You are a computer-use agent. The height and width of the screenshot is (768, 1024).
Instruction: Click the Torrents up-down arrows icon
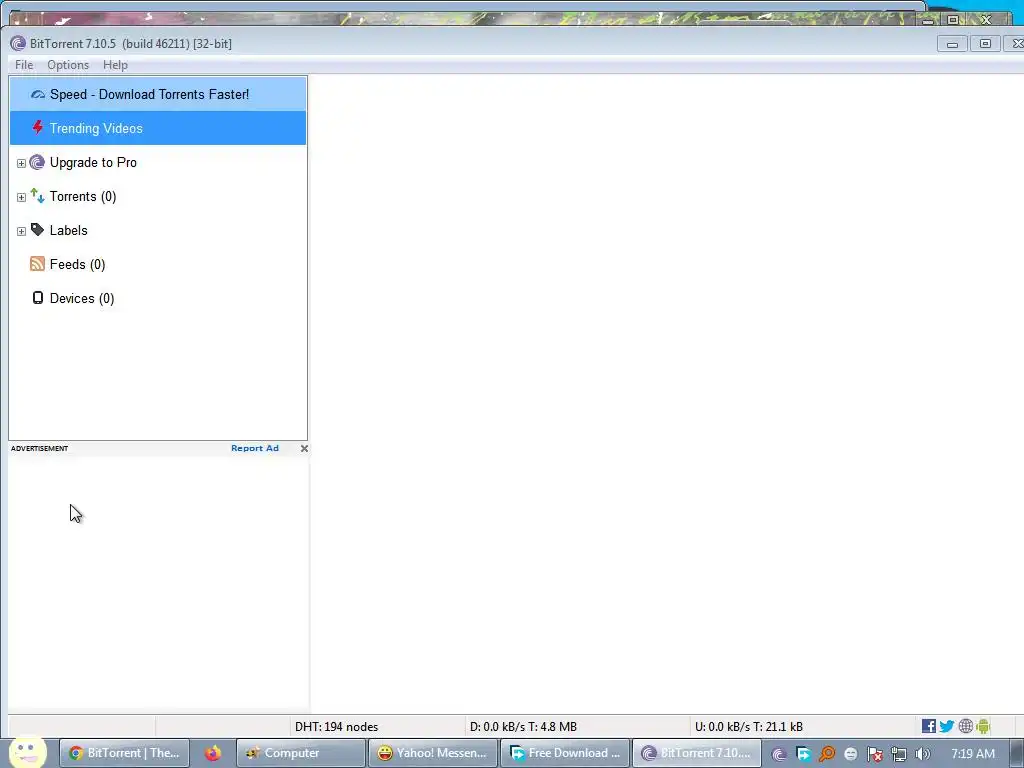click(x=37, y=196)
